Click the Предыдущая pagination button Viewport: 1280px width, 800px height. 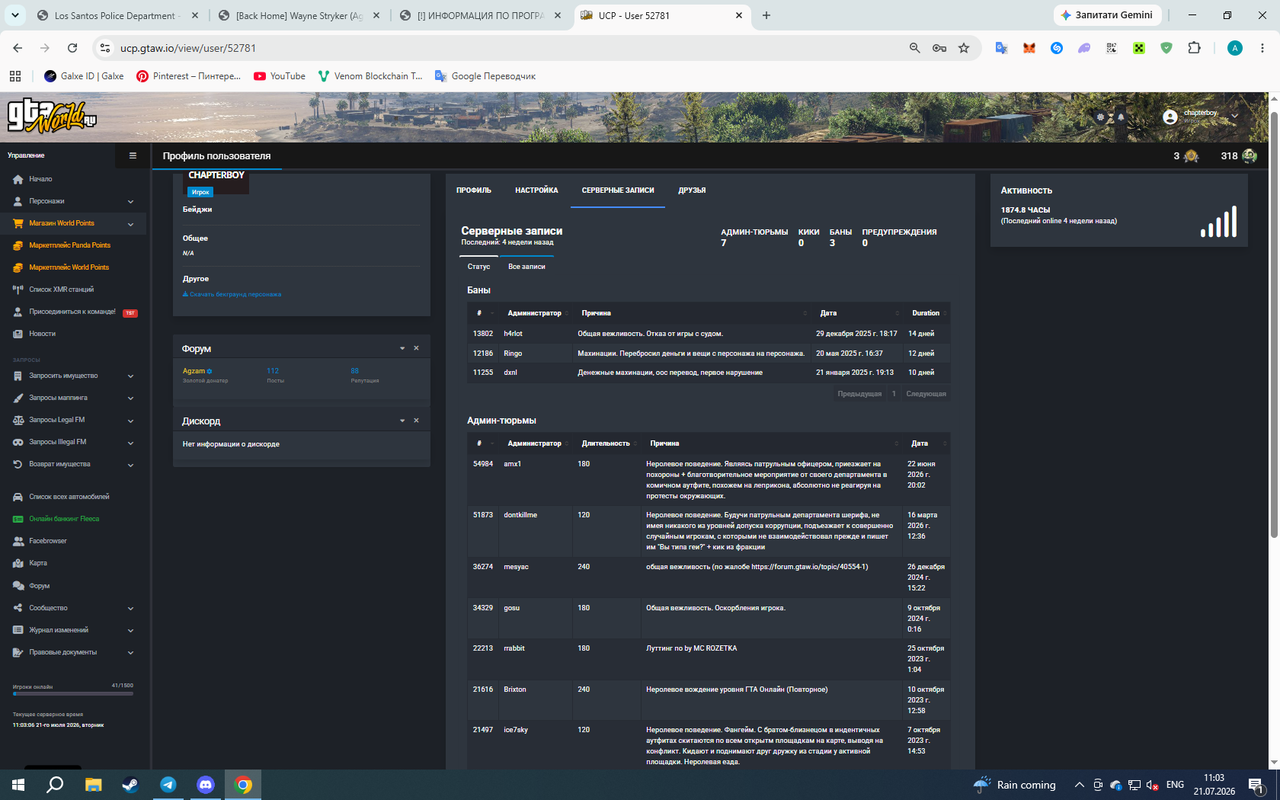click(860, 394)
